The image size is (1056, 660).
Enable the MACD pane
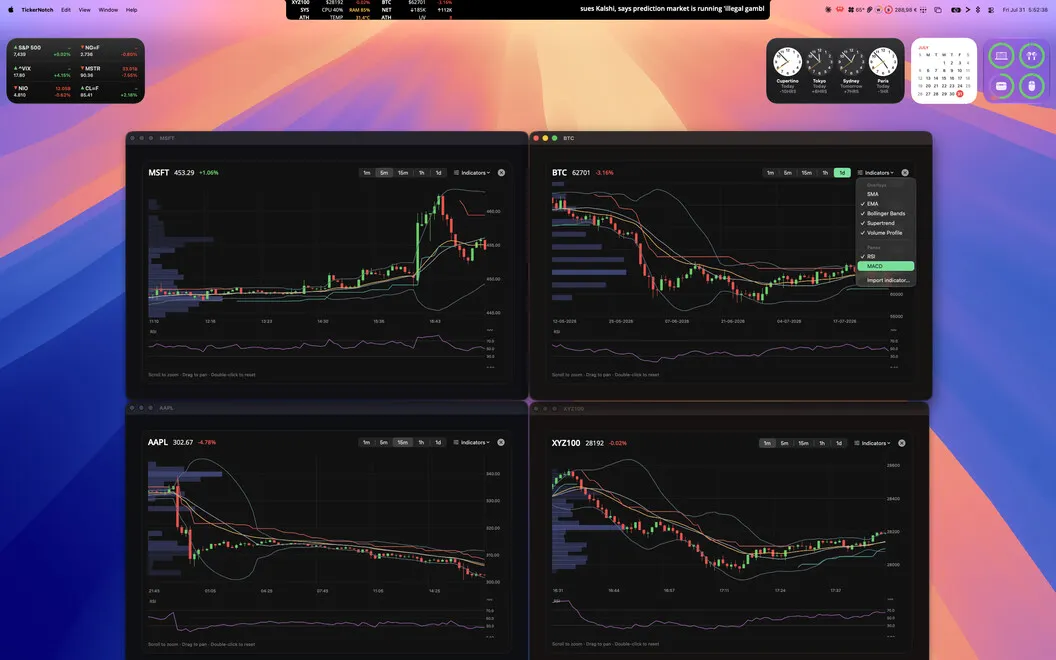point(886,266)
